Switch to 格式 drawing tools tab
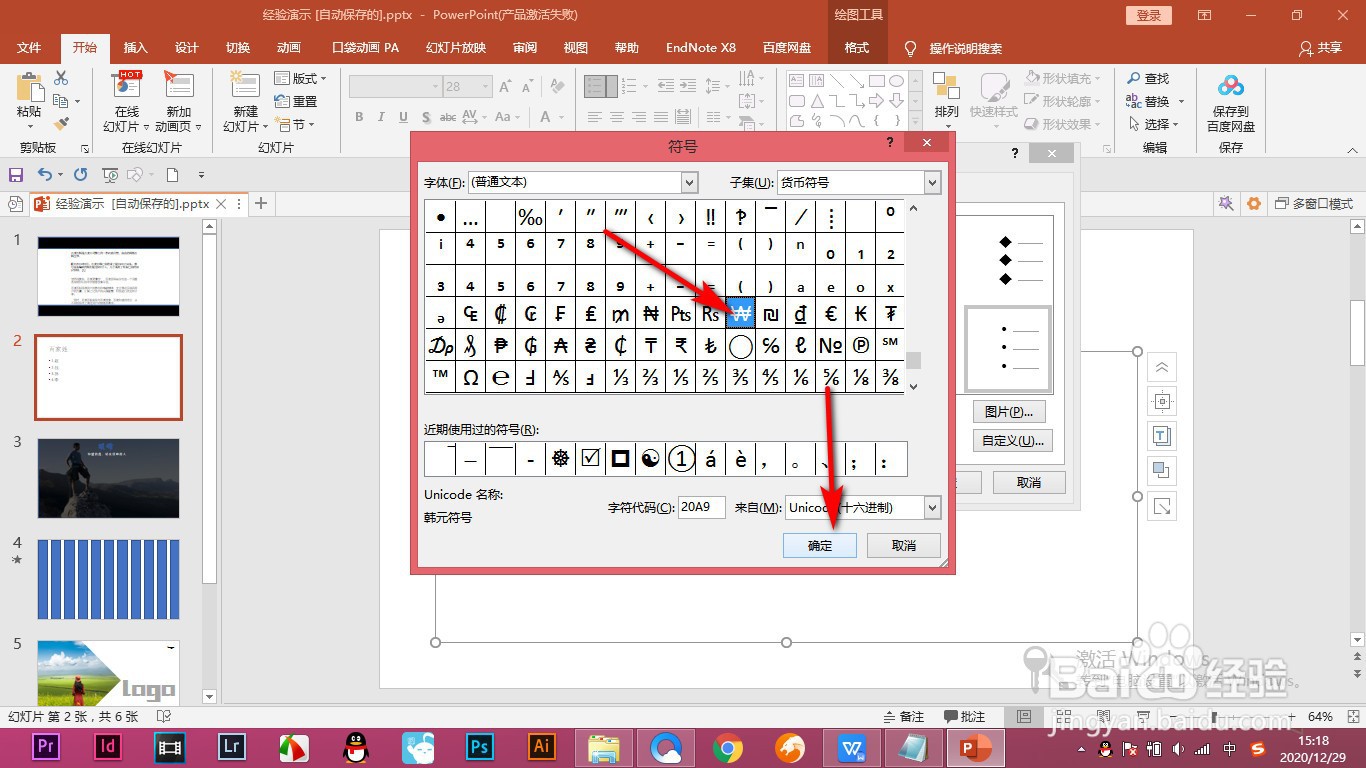The width and height of the screenshot is (1366, 768). [x=857, y=48]
